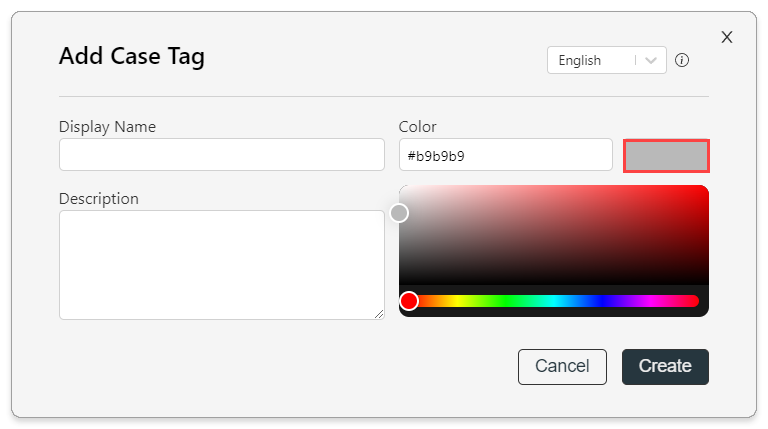The image size is (768, 429).
Task: Click the info icon beside language selector
Action: [x=682, y=60]
